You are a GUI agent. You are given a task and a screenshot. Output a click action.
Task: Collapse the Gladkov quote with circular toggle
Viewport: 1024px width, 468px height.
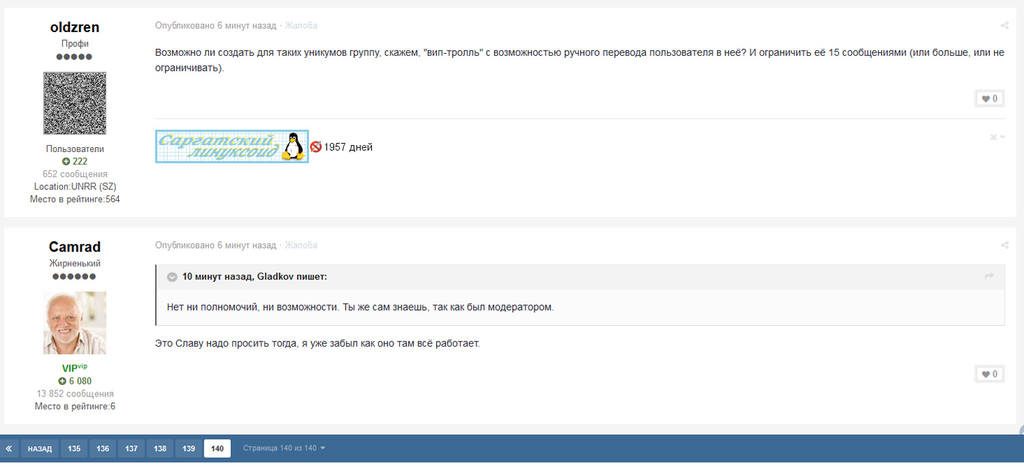[x=172, y=277]
